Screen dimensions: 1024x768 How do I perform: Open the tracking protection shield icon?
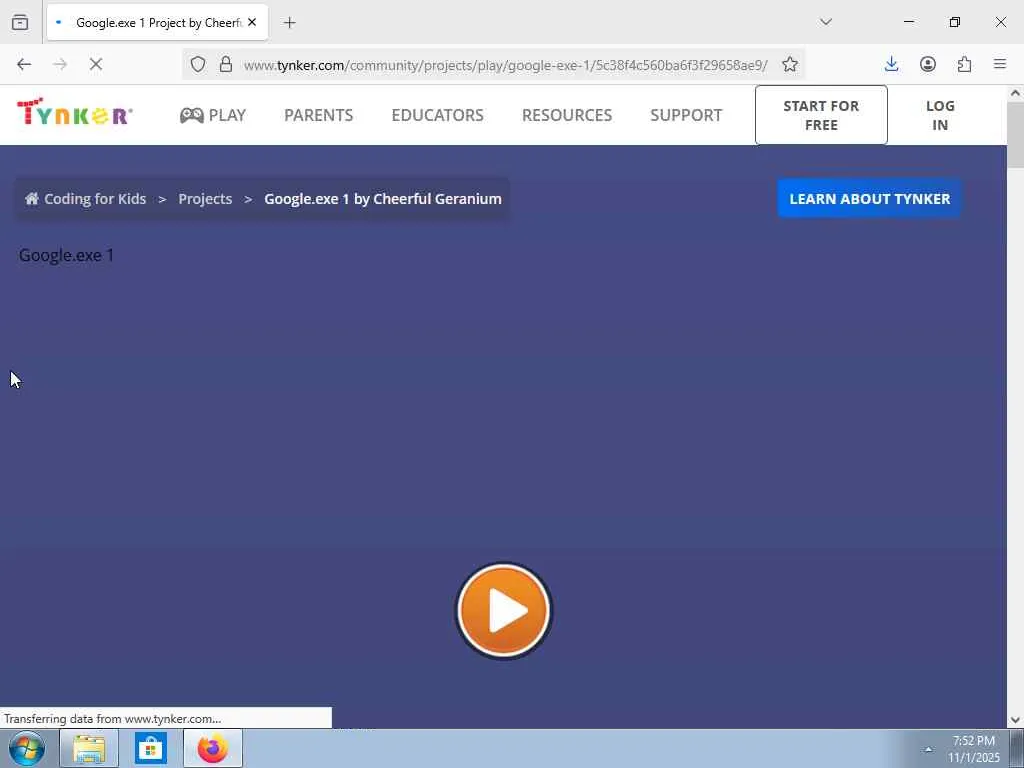[x=198, y=64]
